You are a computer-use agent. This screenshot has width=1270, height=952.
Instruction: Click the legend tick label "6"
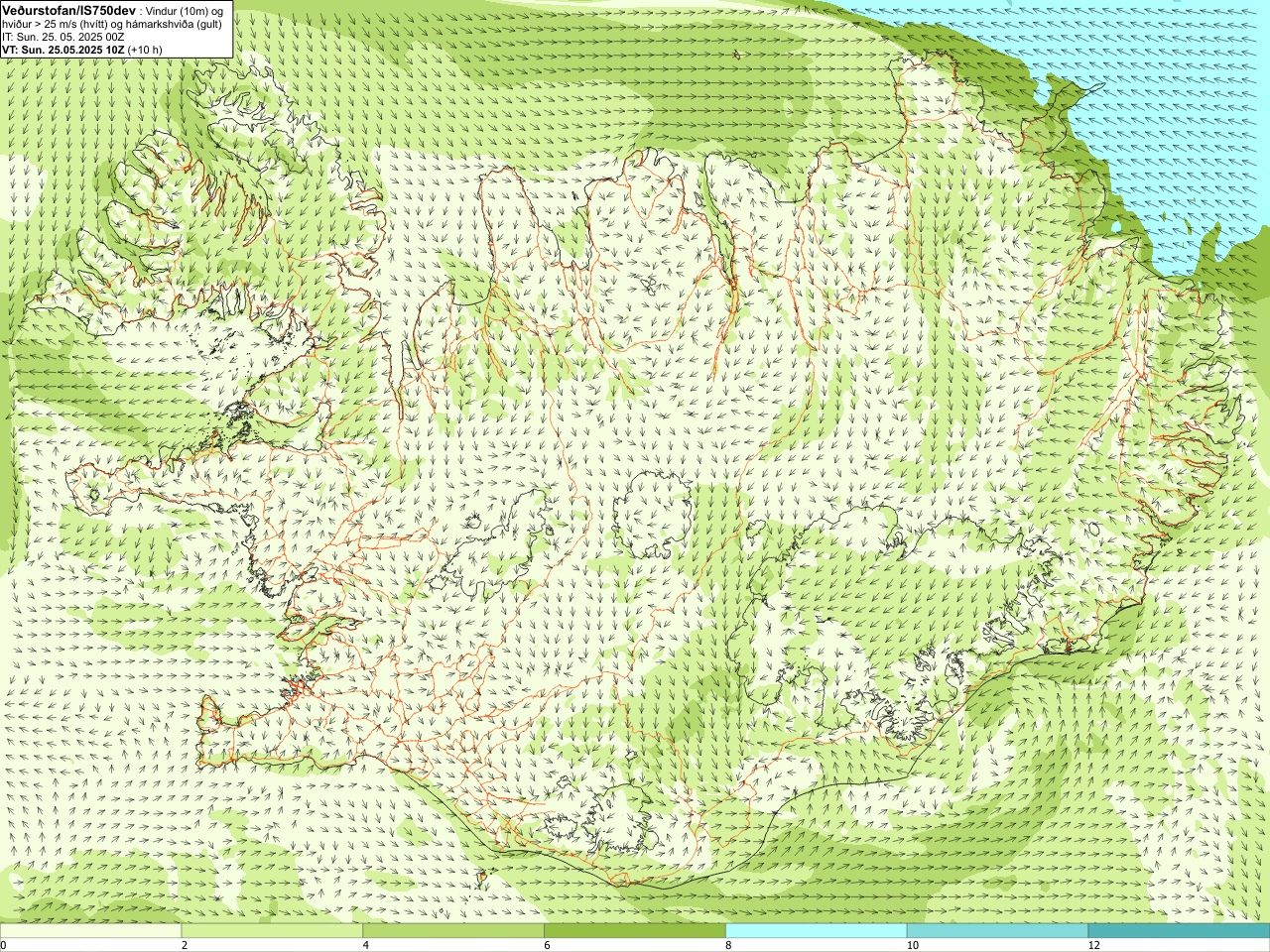tap(548, 945)
